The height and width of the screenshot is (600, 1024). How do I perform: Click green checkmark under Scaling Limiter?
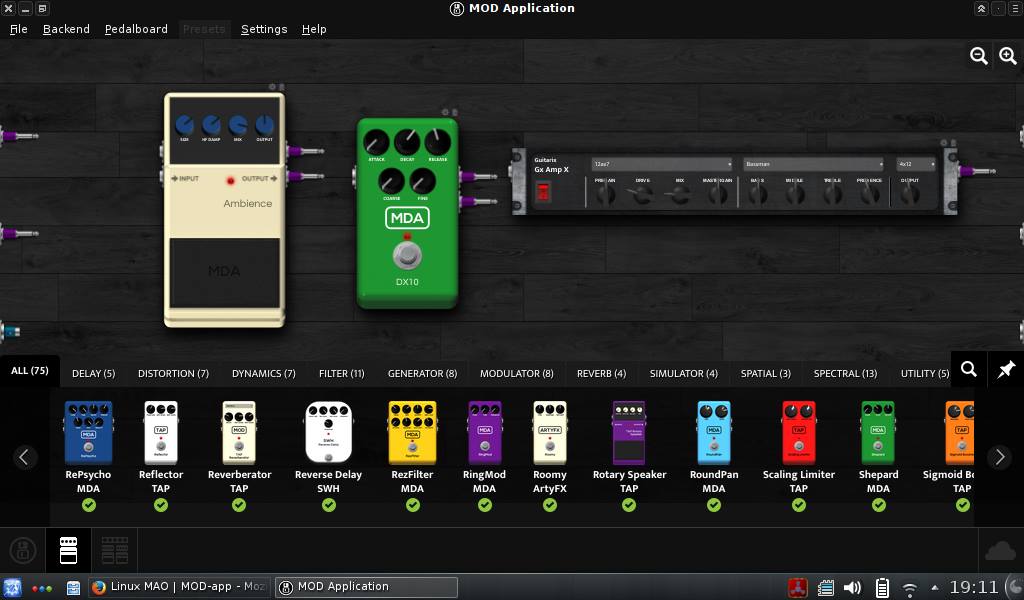point(799,505)
